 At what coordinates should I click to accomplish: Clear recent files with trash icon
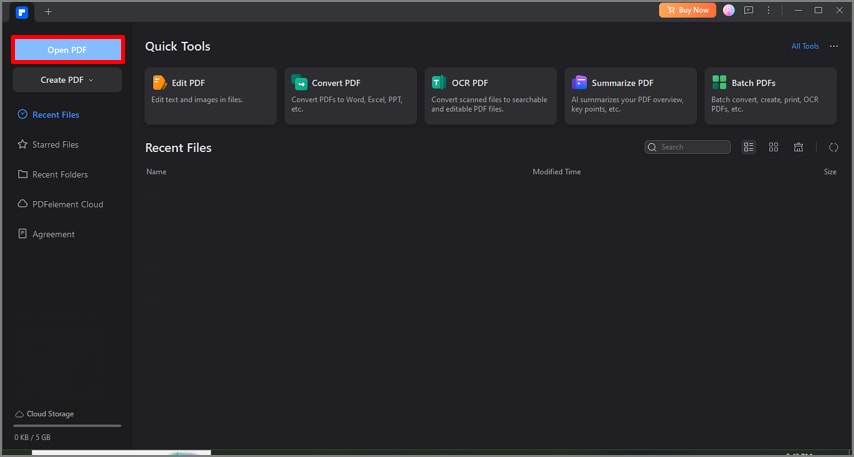click(x=798, y=147)
